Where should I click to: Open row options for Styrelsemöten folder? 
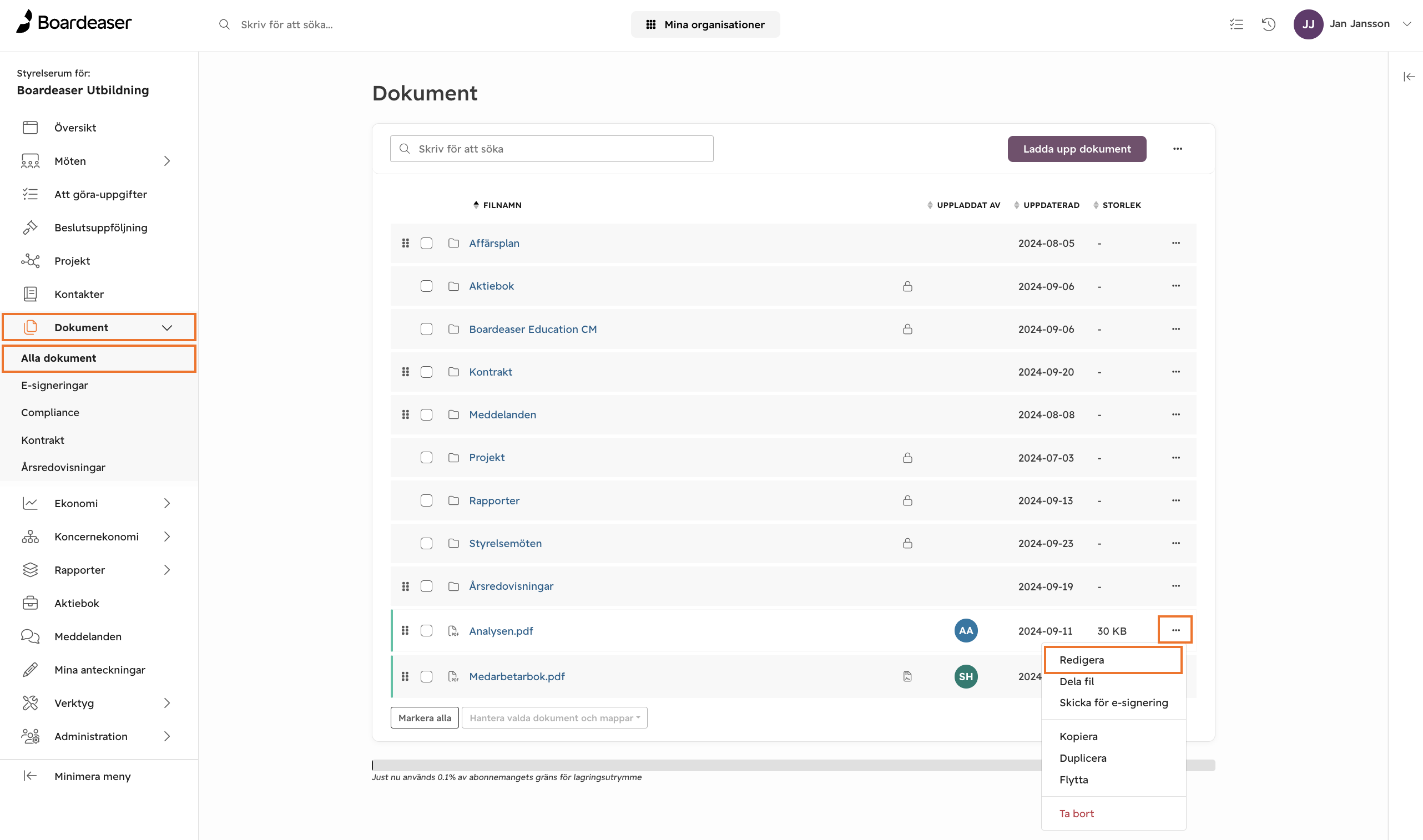(1175, 543)
